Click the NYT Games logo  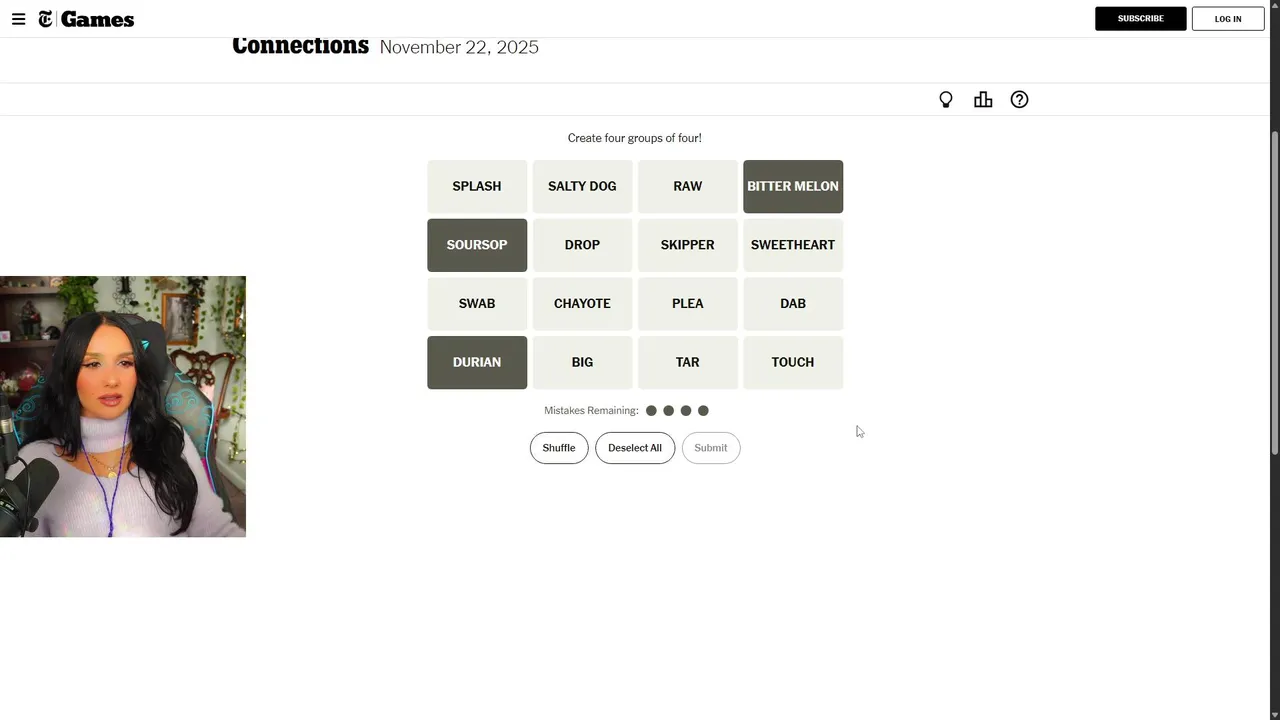[x=86, y=19]
